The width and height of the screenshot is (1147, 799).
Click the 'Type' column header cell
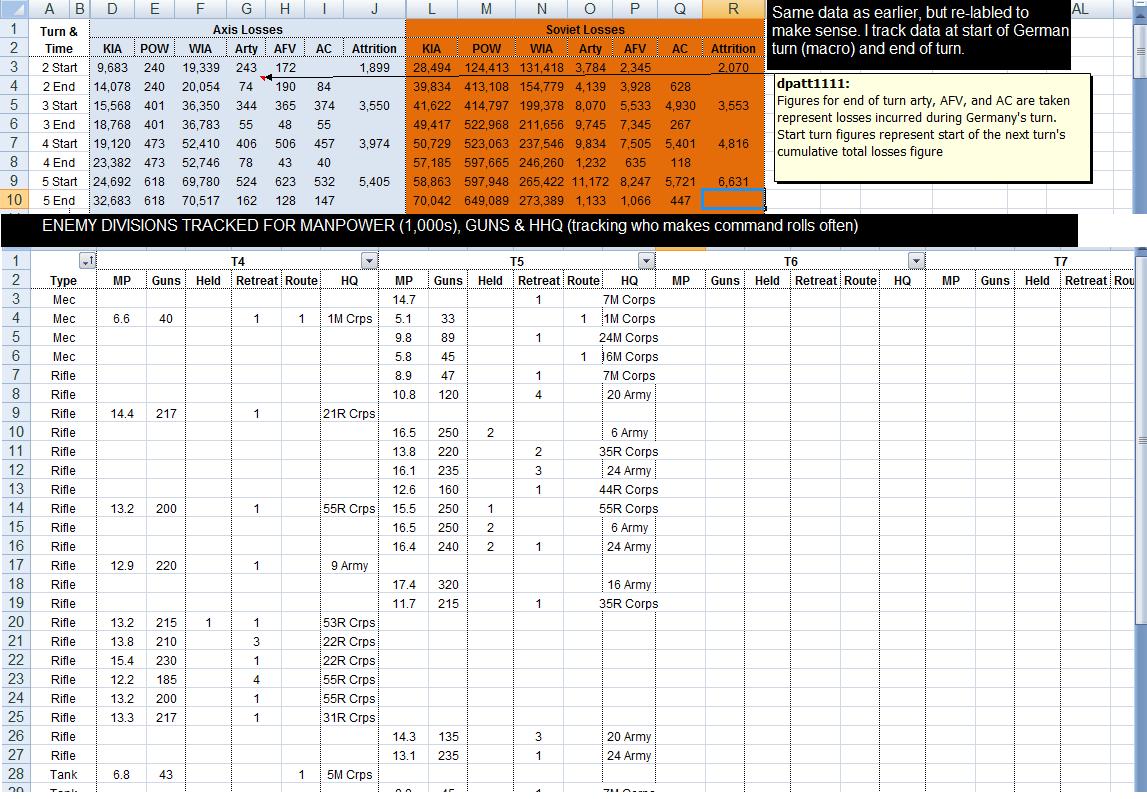click(x=63, y=280)
